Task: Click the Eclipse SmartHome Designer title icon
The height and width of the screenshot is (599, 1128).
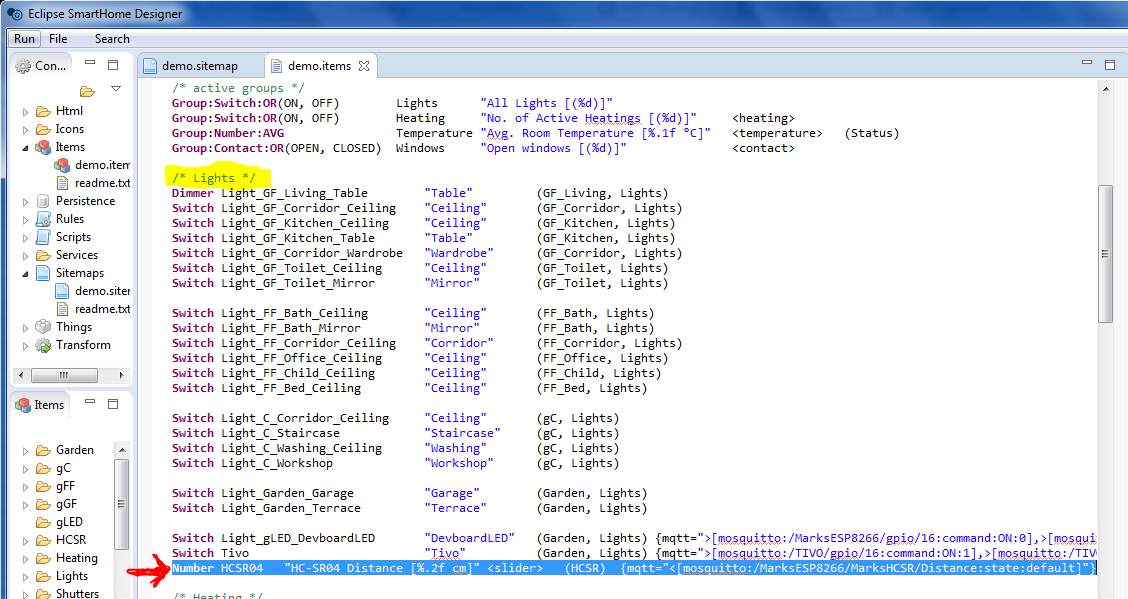Action: (14, 14)
